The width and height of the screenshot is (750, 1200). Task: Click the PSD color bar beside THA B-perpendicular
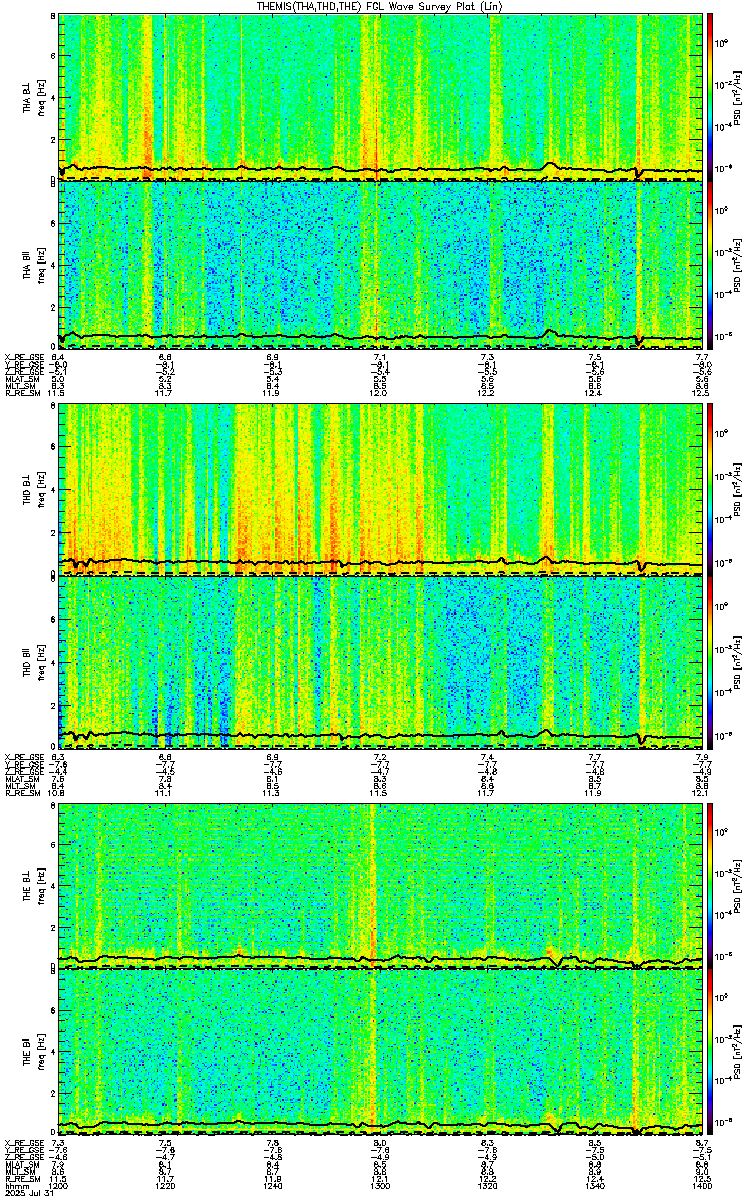pyautogui.click(x=711, y=96)
